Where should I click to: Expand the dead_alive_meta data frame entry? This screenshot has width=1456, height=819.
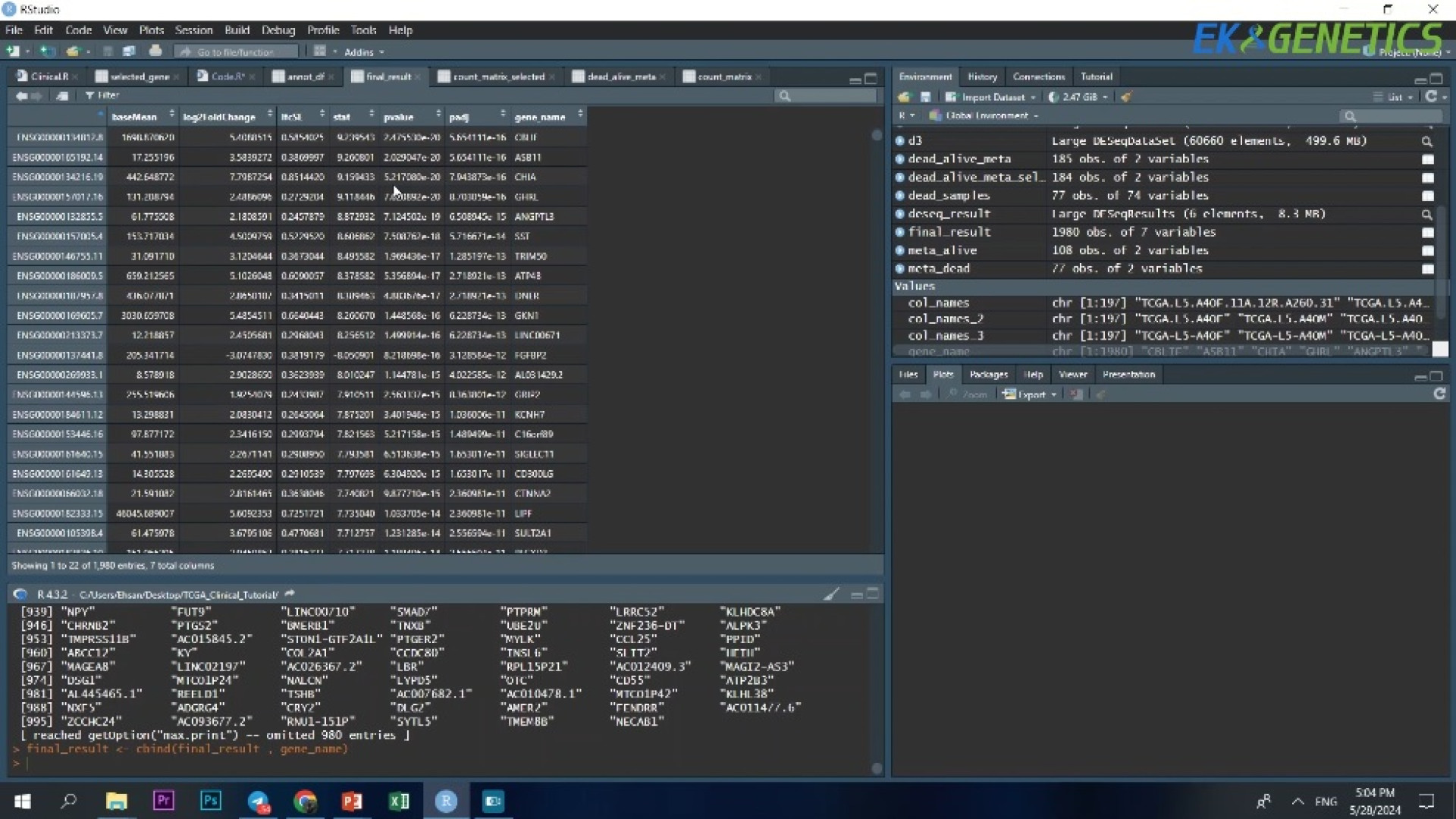pyautogui.click(x=900, y=159)
